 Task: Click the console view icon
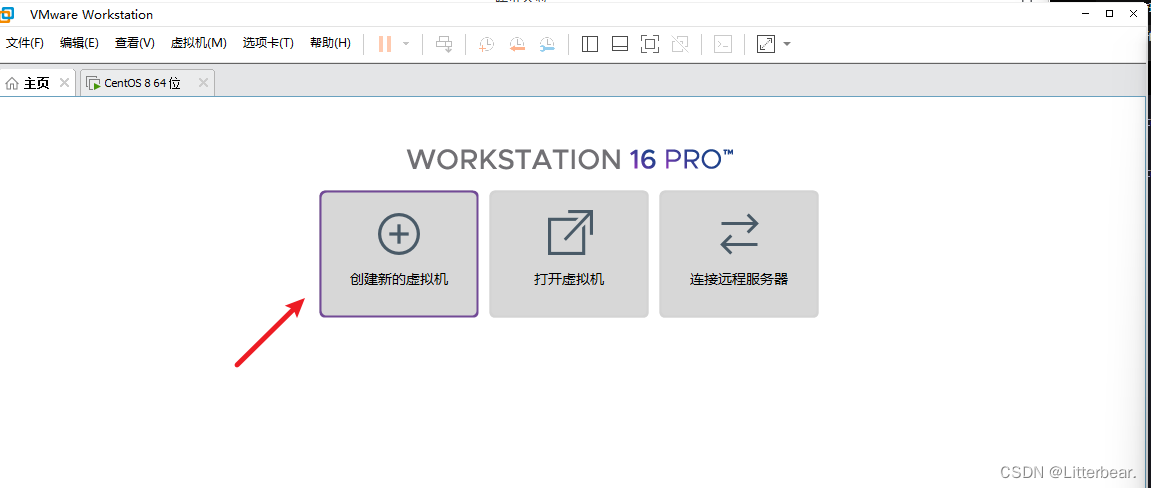pyautogui.click(x=723, y=44)
